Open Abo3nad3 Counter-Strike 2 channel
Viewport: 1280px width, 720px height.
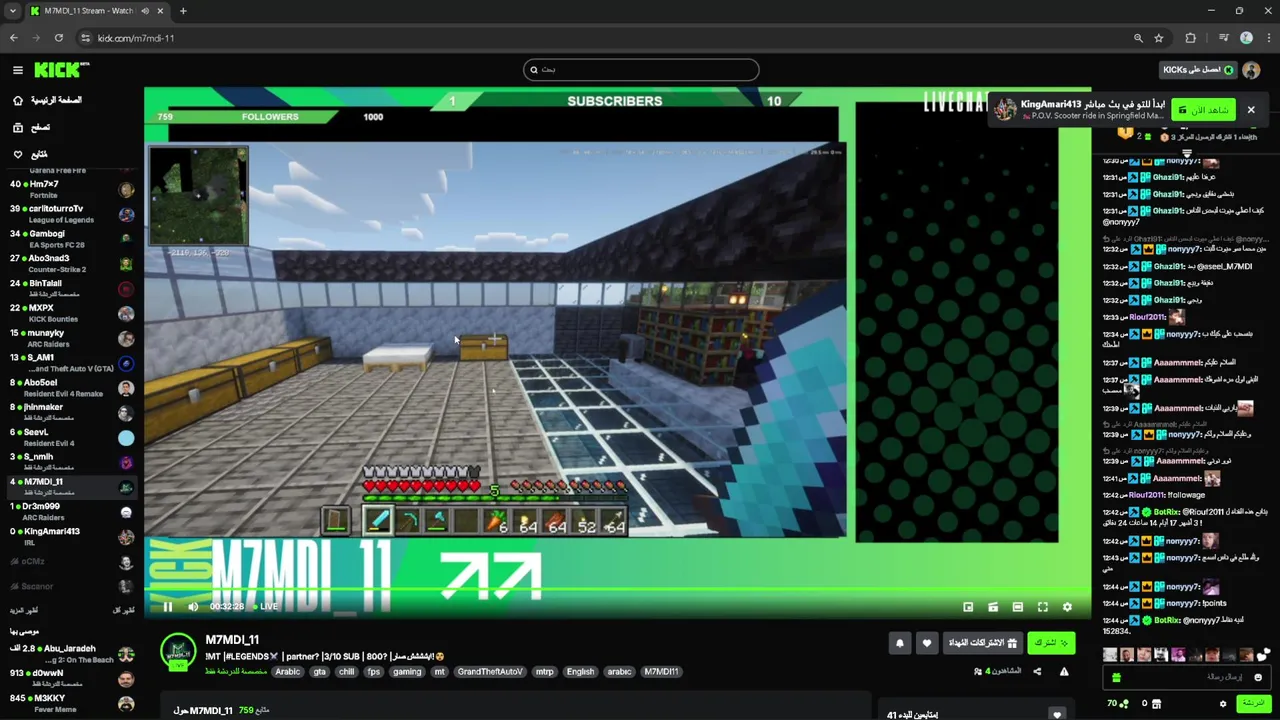pos(70,264)
